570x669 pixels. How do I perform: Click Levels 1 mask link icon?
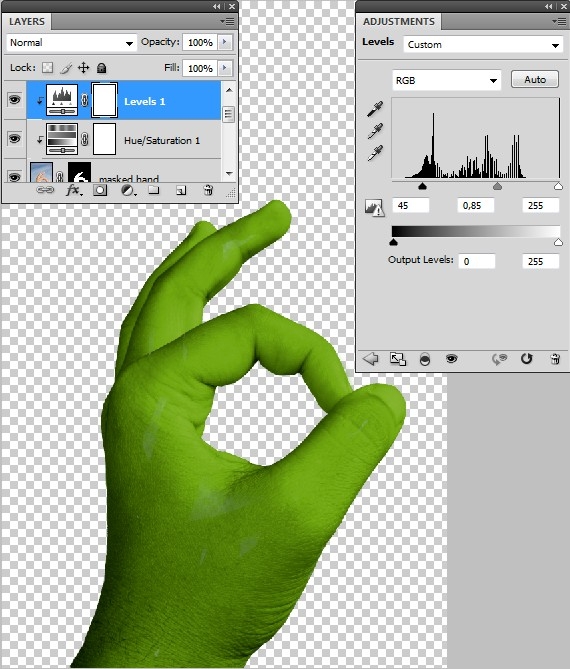point(84,100)
